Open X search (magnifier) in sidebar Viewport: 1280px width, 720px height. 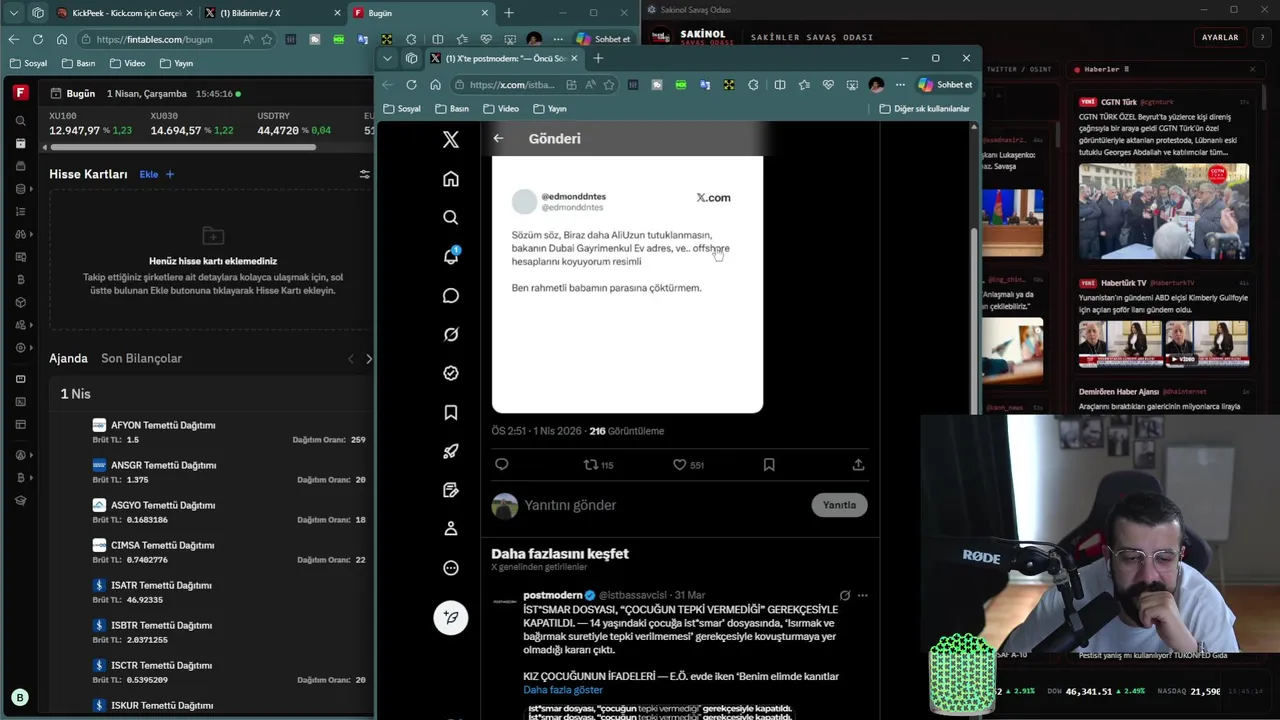click(x=451, y=217)
